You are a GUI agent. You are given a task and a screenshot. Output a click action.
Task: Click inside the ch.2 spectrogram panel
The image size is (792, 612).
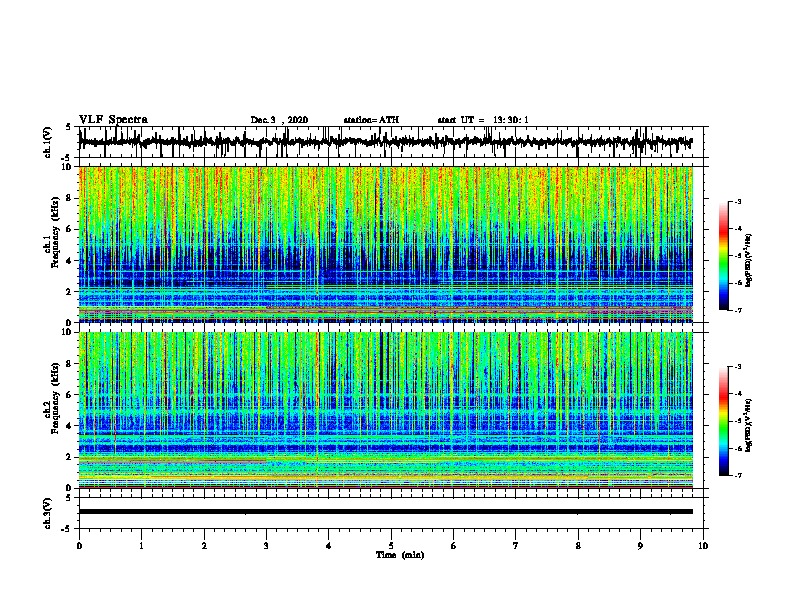pos(385,410)
